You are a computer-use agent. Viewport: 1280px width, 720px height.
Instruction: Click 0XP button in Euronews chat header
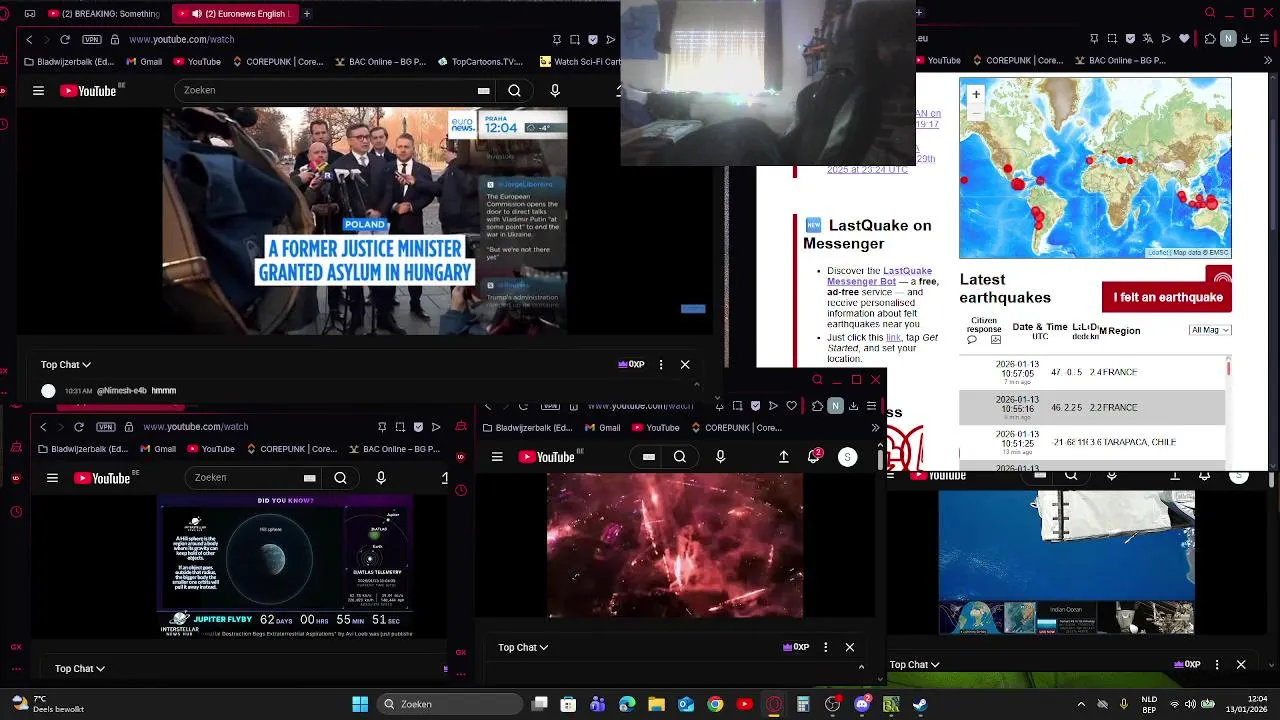coord(631,365)
